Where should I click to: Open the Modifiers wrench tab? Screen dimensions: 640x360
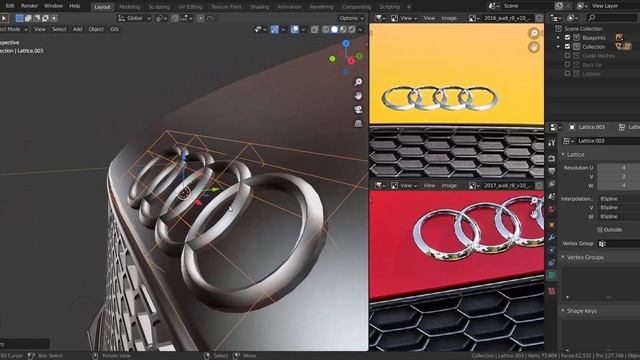tap(552, 237)
